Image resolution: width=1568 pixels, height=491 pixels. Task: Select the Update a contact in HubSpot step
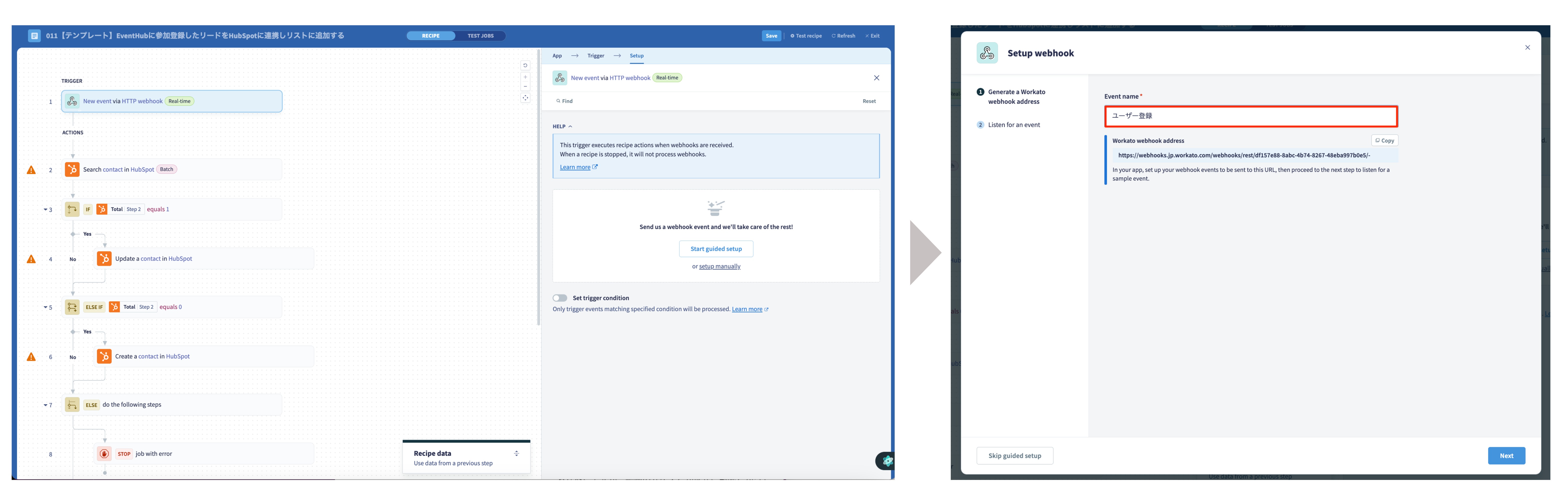pyautogui.click(x=204, y=259)
